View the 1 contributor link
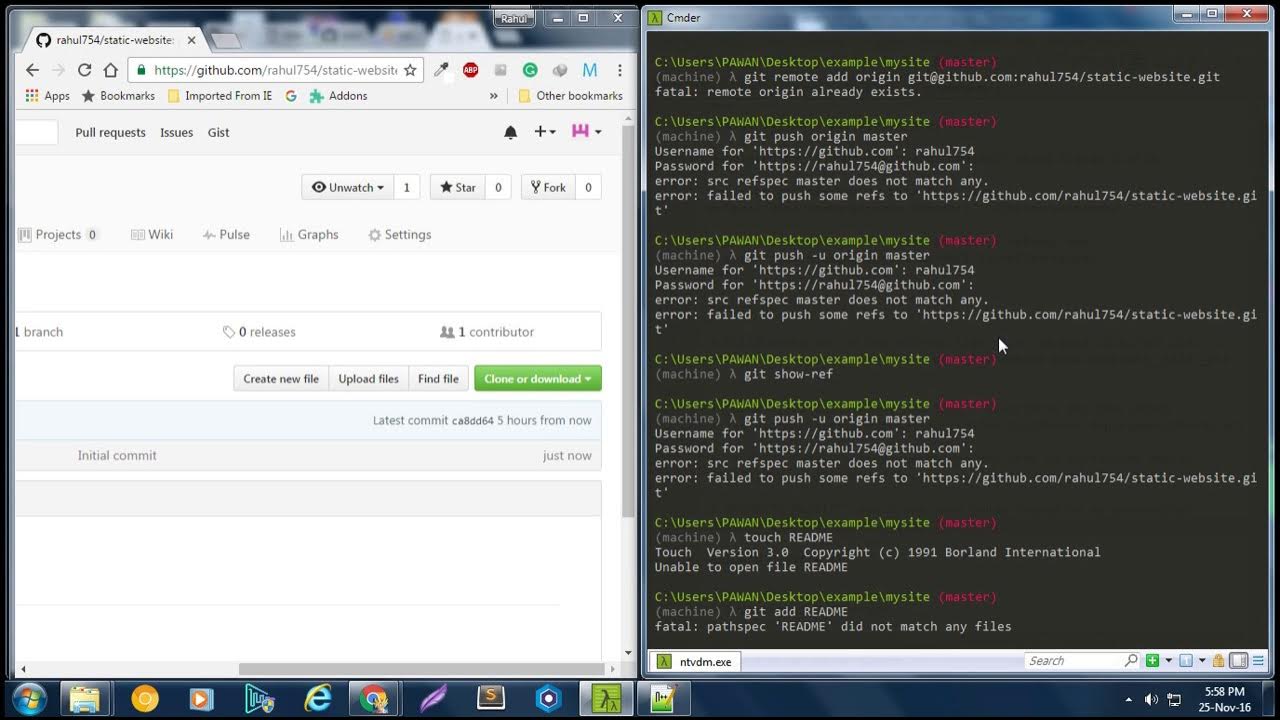Viewport: 1280px width, 720px height. tap(487, 332)
